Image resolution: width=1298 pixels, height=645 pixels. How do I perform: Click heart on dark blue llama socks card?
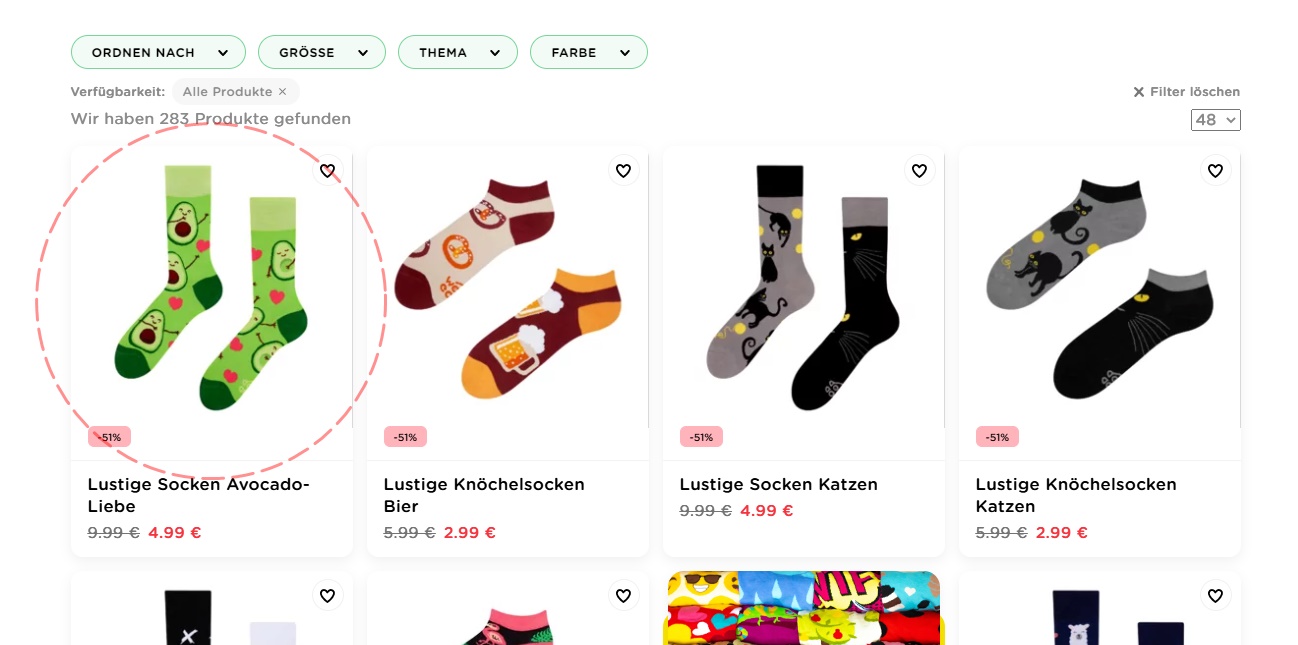click(x=1215, y=596)
